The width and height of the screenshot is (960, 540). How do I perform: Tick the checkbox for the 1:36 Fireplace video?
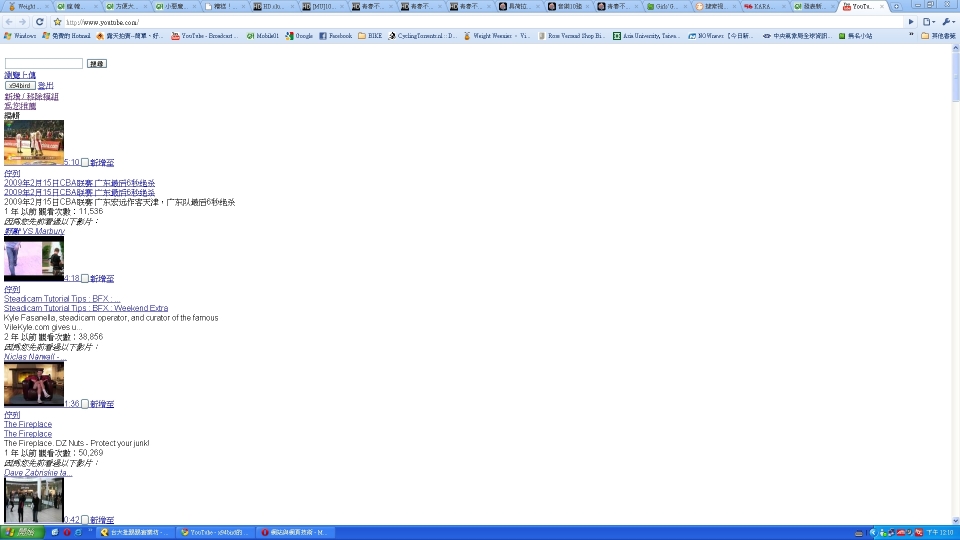(x=85, y=404)
